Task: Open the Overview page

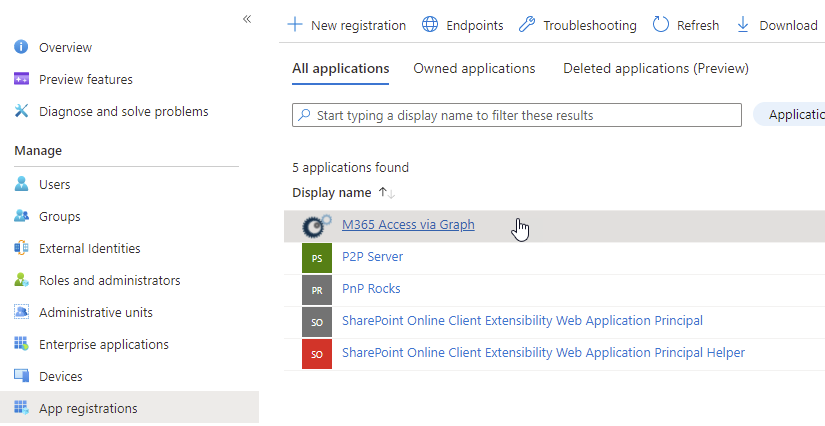Action: point(65,47)
